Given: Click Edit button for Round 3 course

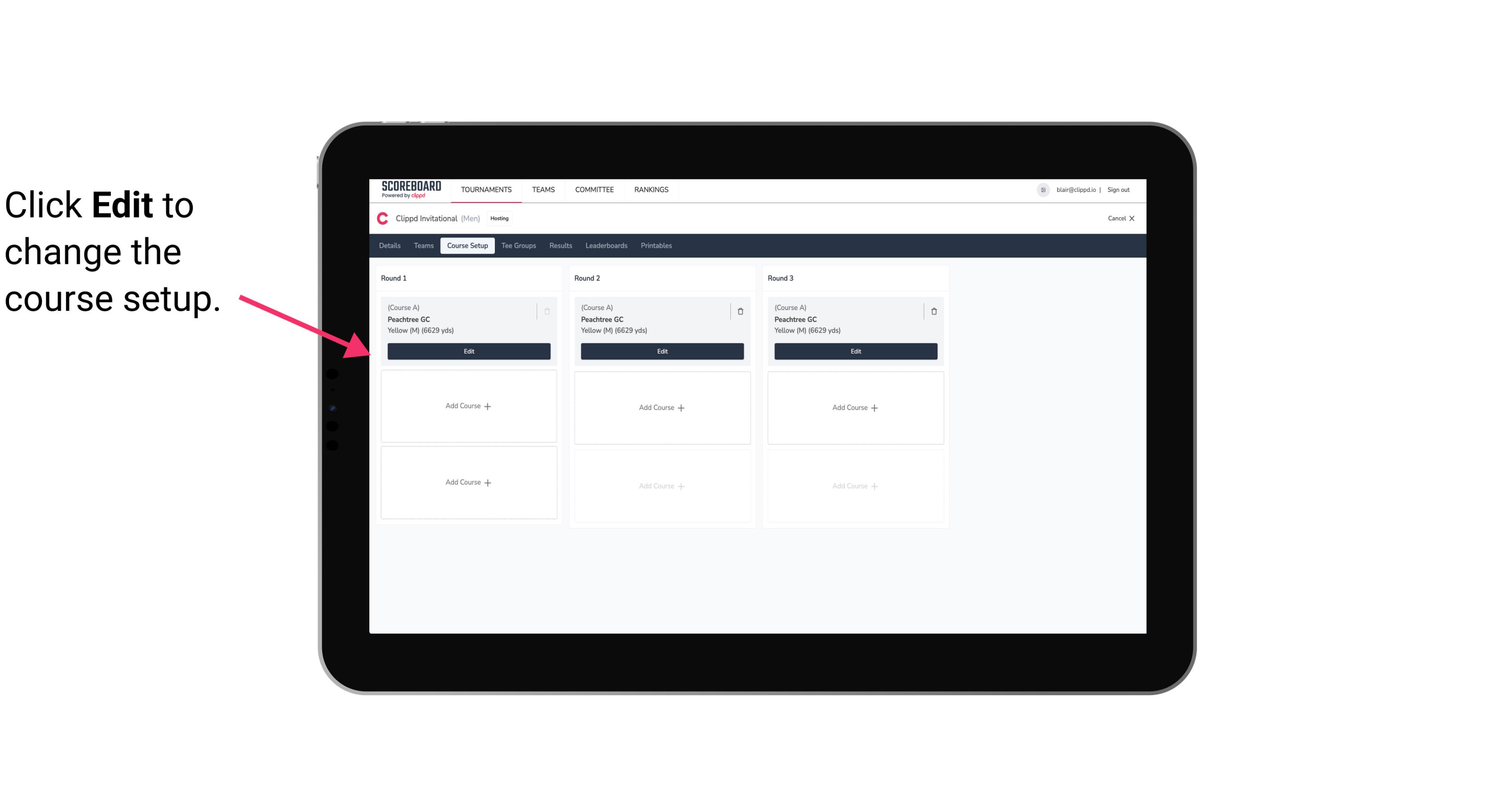Looking at the screenshot, I should 855,350.
